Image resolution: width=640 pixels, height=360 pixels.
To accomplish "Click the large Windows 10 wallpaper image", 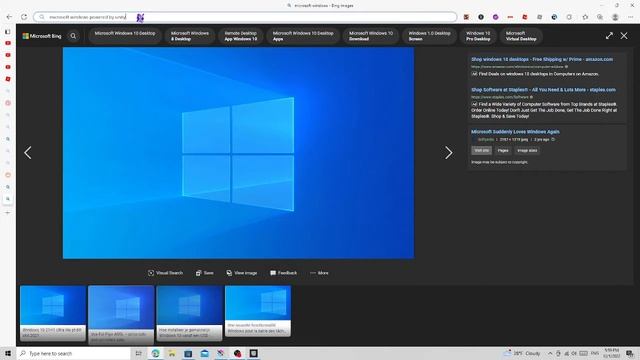I will (x=238, y=153).
